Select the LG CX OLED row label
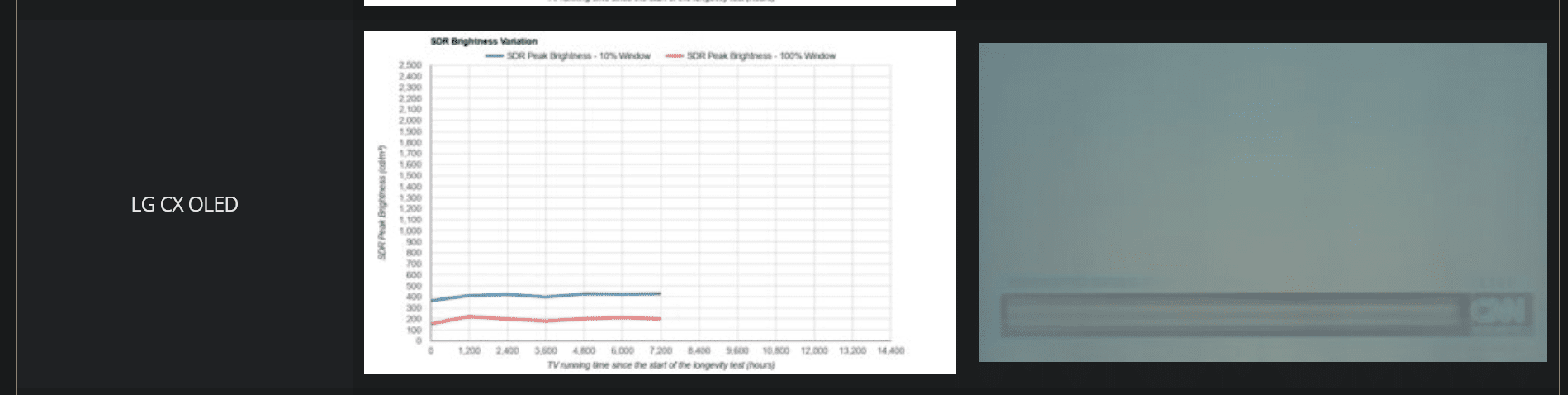1568x395 pixels. pos(185,204)
